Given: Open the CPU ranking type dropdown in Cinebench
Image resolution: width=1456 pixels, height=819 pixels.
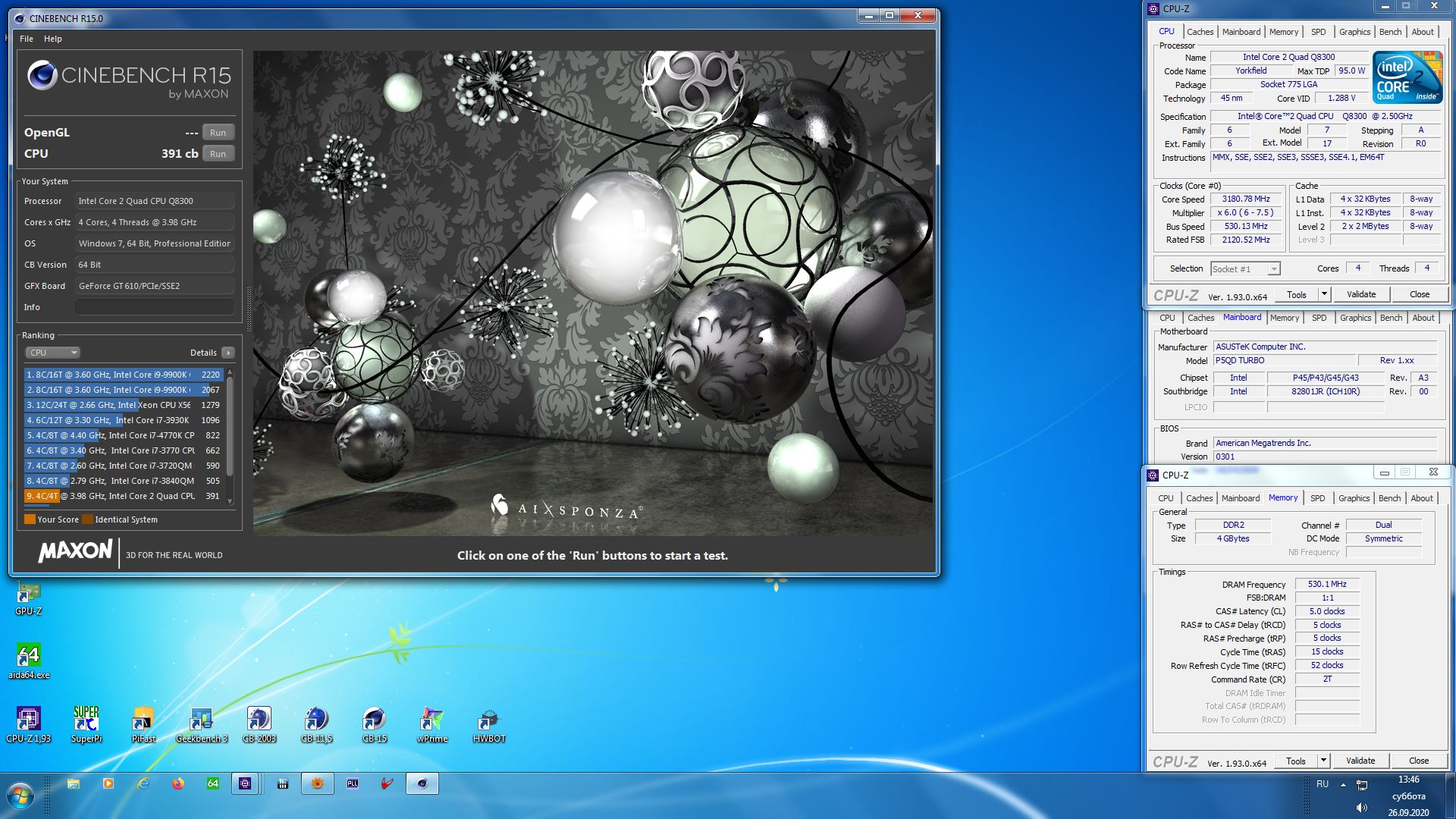Looking at the screenshot, I should point(52,353).
